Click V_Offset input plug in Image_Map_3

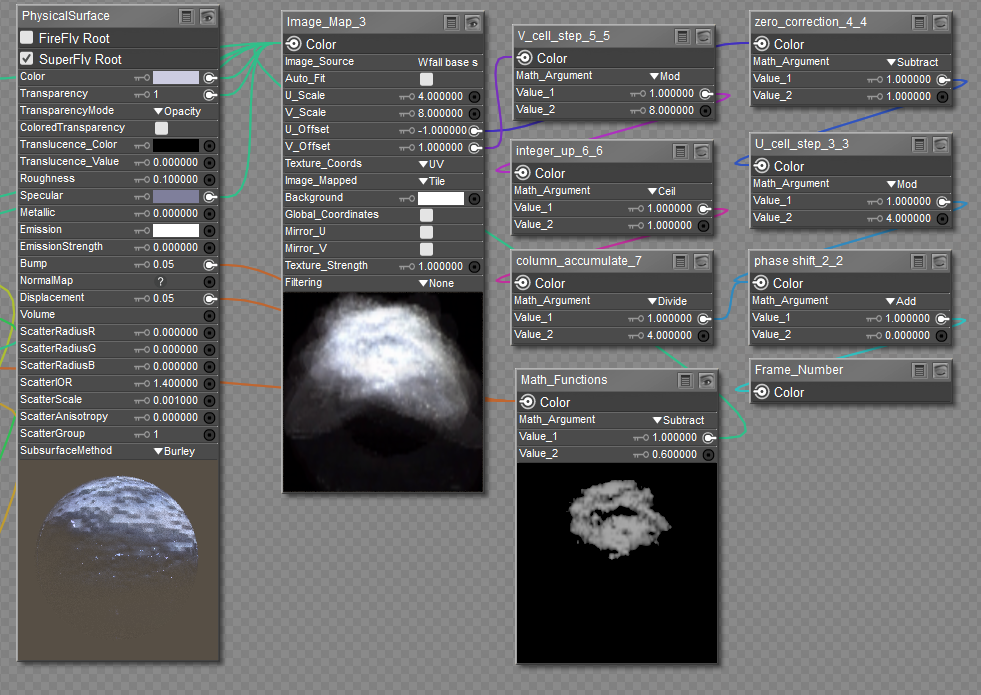pyautogui.click(x=475, y=148)
